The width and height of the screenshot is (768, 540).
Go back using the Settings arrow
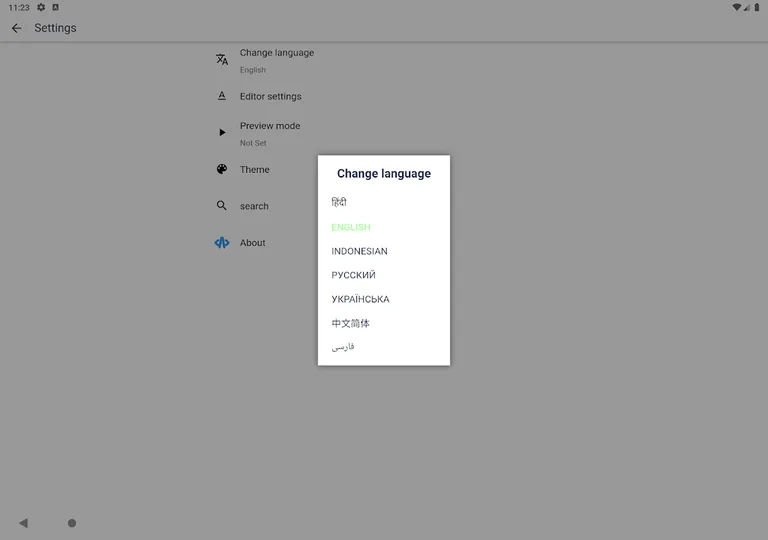pos(17,28)
